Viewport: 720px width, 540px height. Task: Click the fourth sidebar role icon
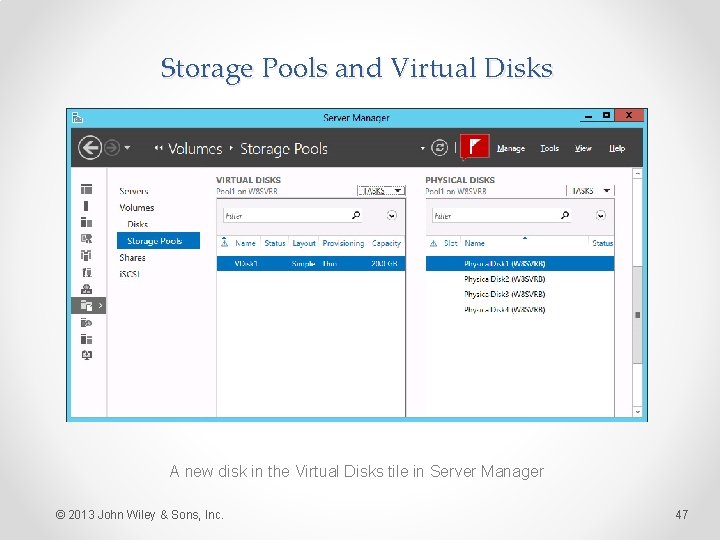pyautogui.click(x=86, y=239)
